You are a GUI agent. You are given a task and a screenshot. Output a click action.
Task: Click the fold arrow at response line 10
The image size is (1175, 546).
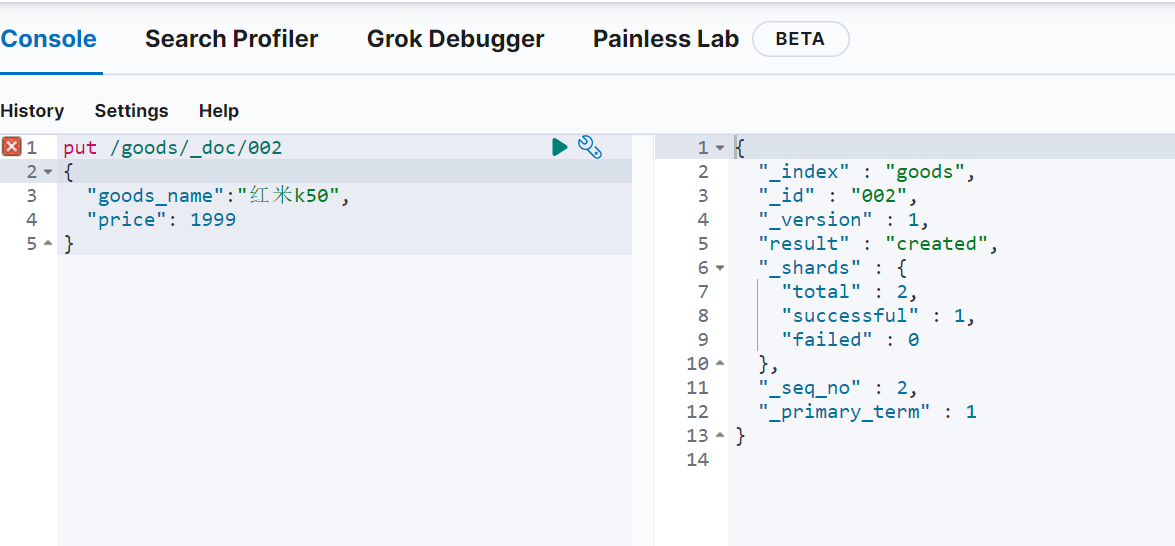(x=719, y=364)
